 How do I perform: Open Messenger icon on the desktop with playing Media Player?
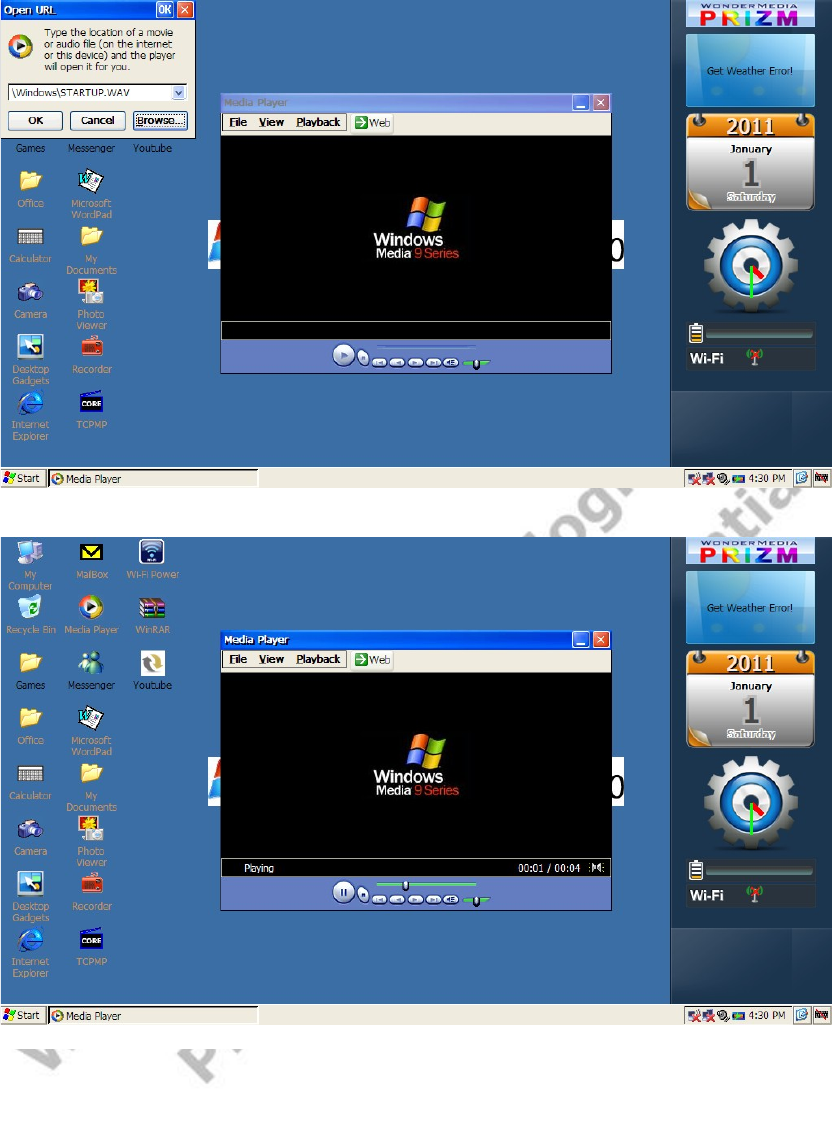[x=91, y=670]
